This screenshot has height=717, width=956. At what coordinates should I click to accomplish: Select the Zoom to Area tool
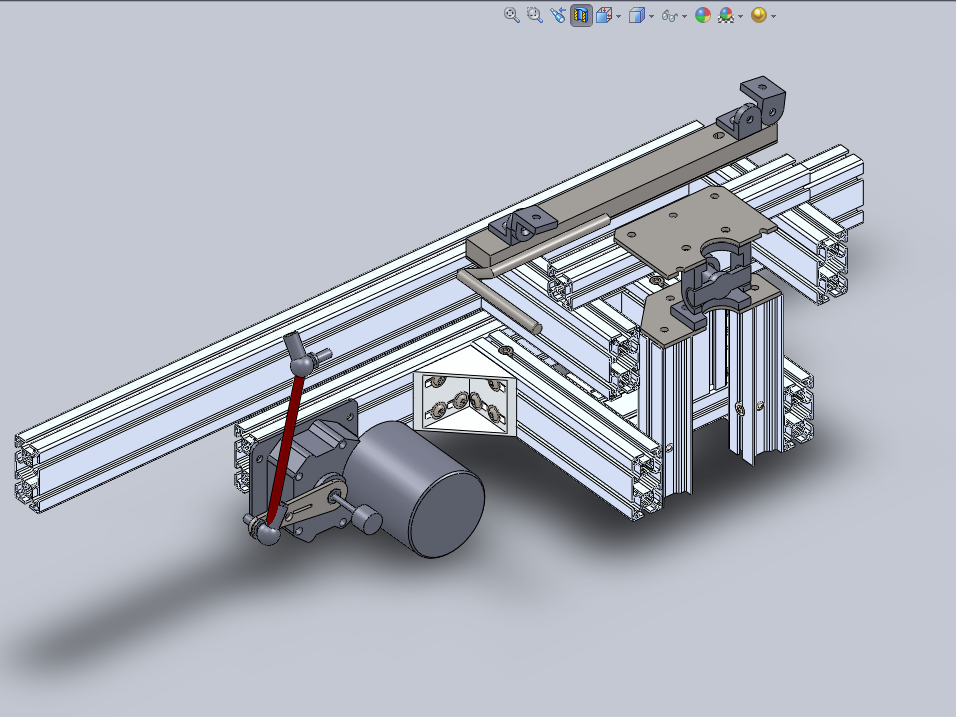(x=535, y=15)
